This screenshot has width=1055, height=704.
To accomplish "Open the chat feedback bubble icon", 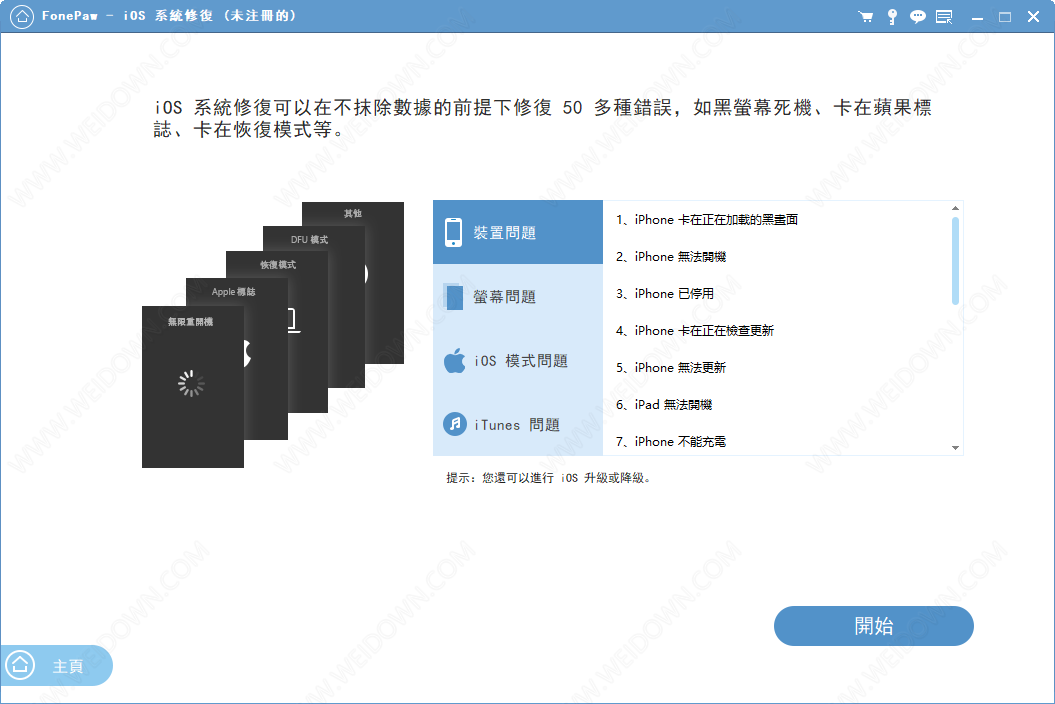I will tap(918, 17).
